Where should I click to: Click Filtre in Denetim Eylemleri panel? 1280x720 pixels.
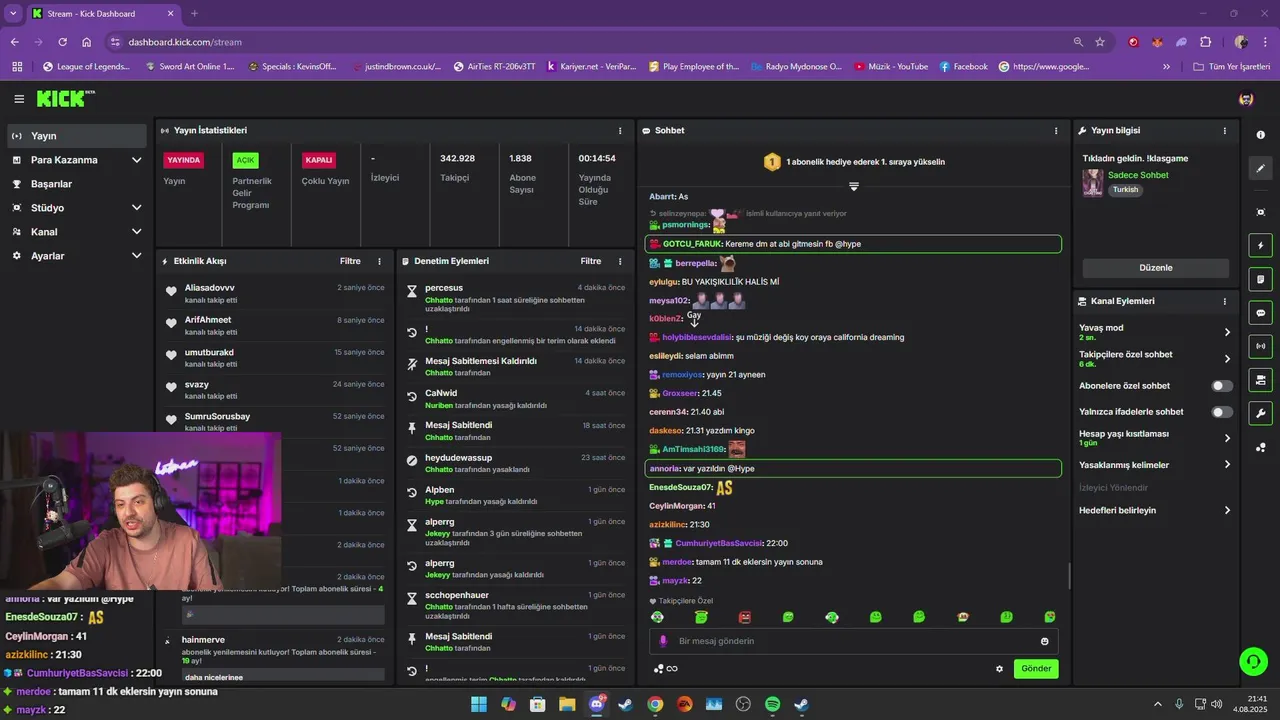point(591,261)
